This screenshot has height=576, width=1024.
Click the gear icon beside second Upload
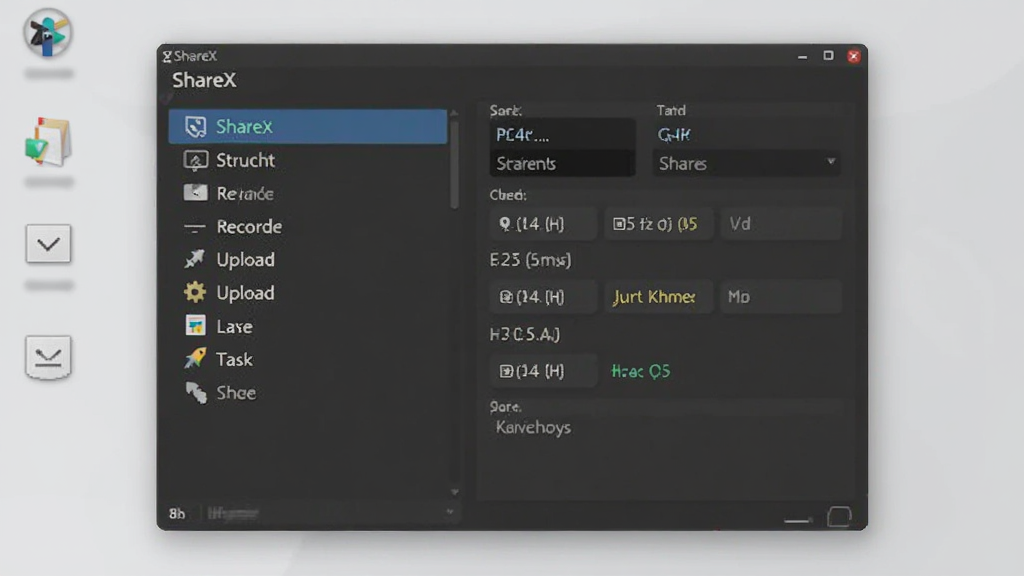(x=195, y=293)
